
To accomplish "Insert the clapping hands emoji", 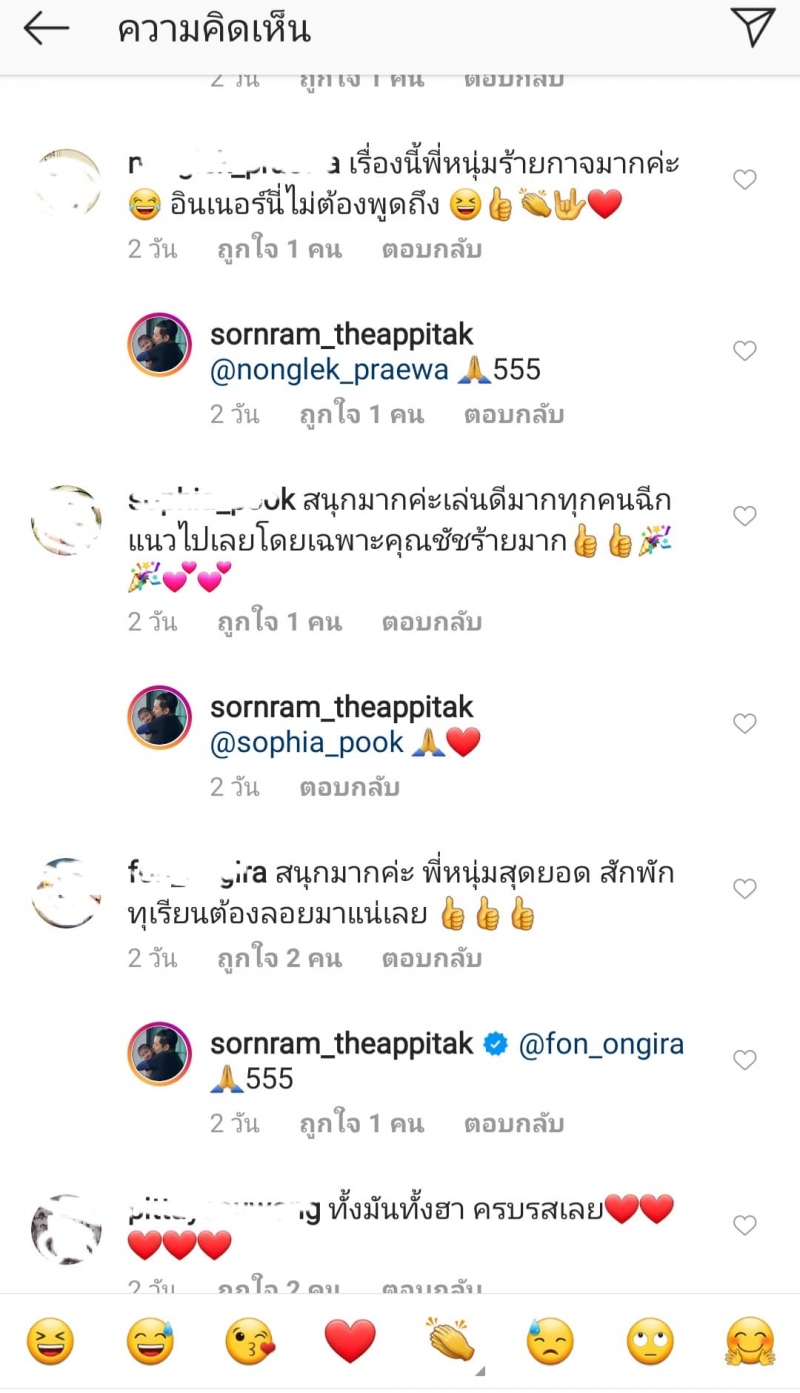I will 450,1341.
